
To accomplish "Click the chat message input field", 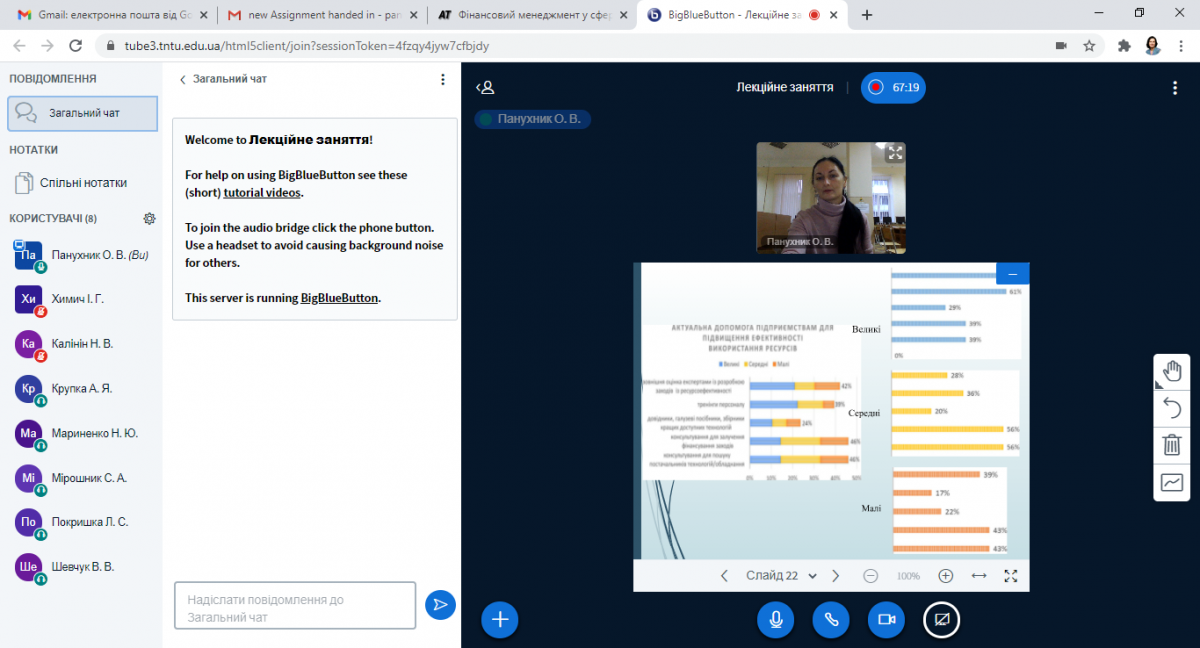I will click(x=294, y=606).
